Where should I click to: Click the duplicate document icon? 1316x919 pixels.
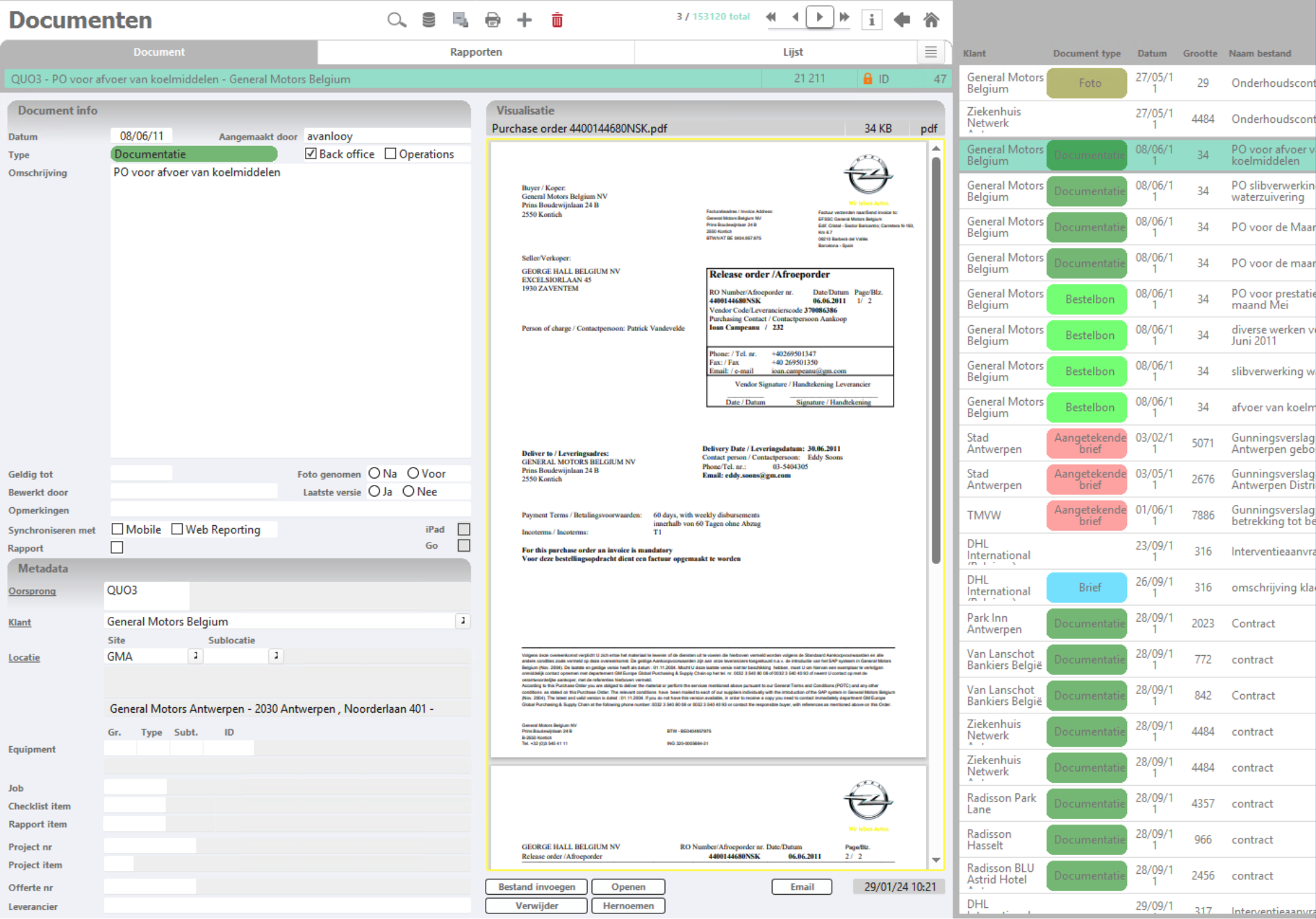[460, 20]
